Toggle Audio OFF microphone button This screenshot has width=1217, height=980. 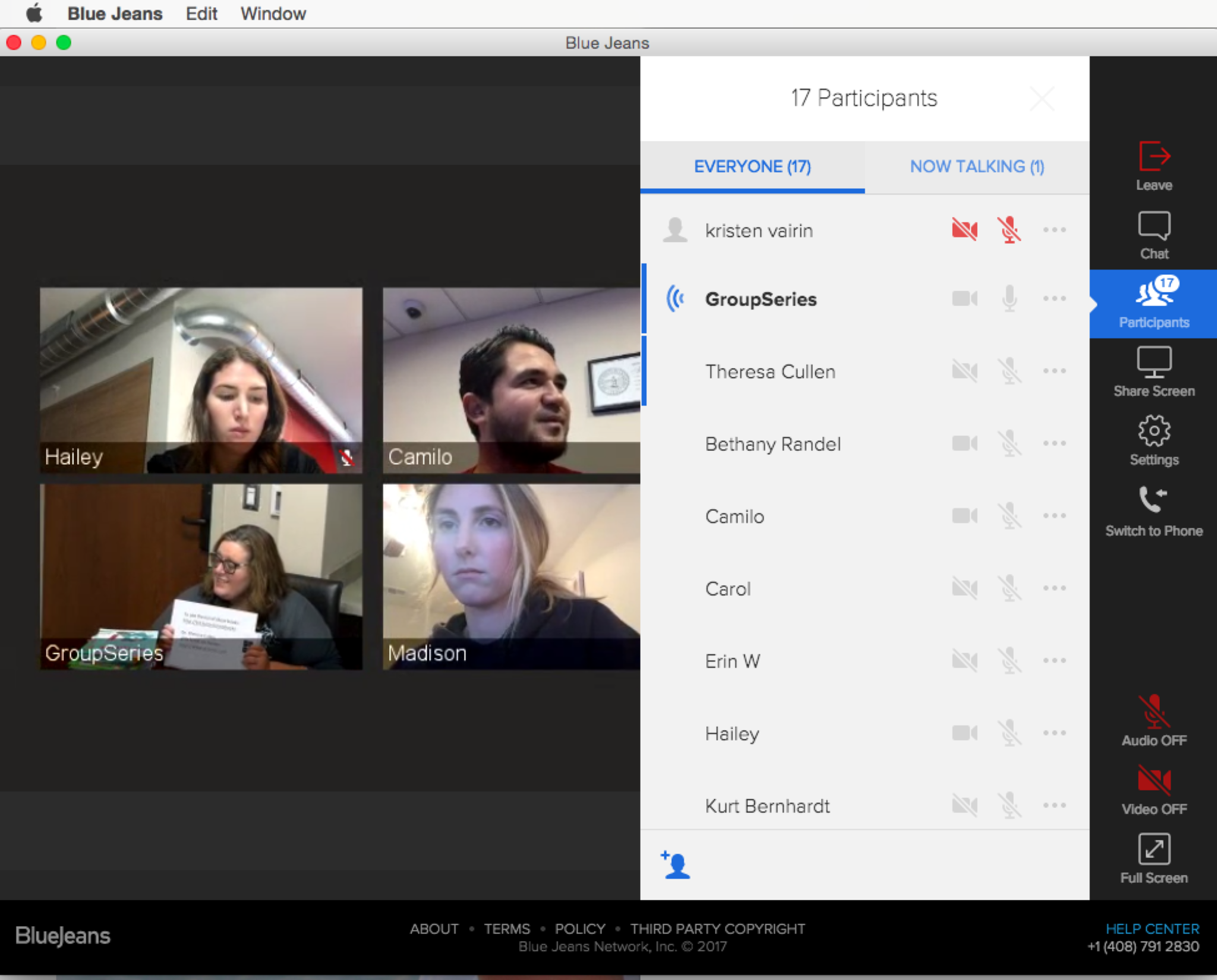click(x=1153, y=711)
